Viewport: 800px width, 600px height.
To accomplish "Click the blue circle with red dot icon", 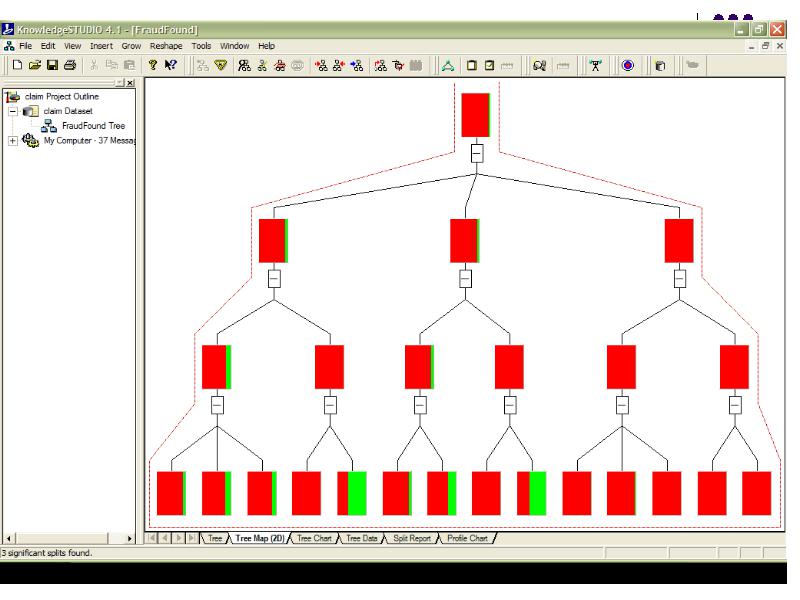I will click(x=628, y=65).
